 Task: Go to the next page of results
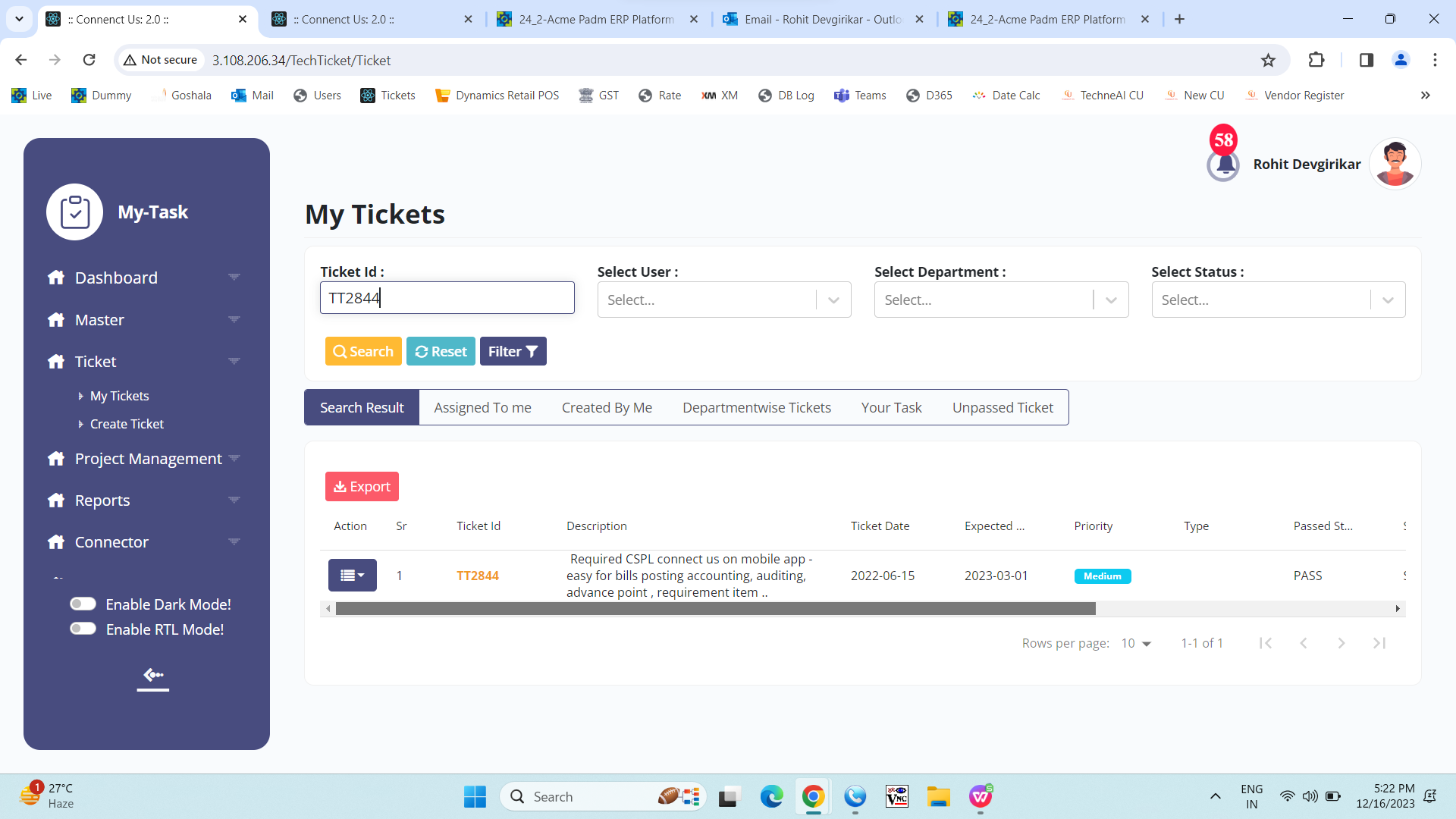[1341, 643]
